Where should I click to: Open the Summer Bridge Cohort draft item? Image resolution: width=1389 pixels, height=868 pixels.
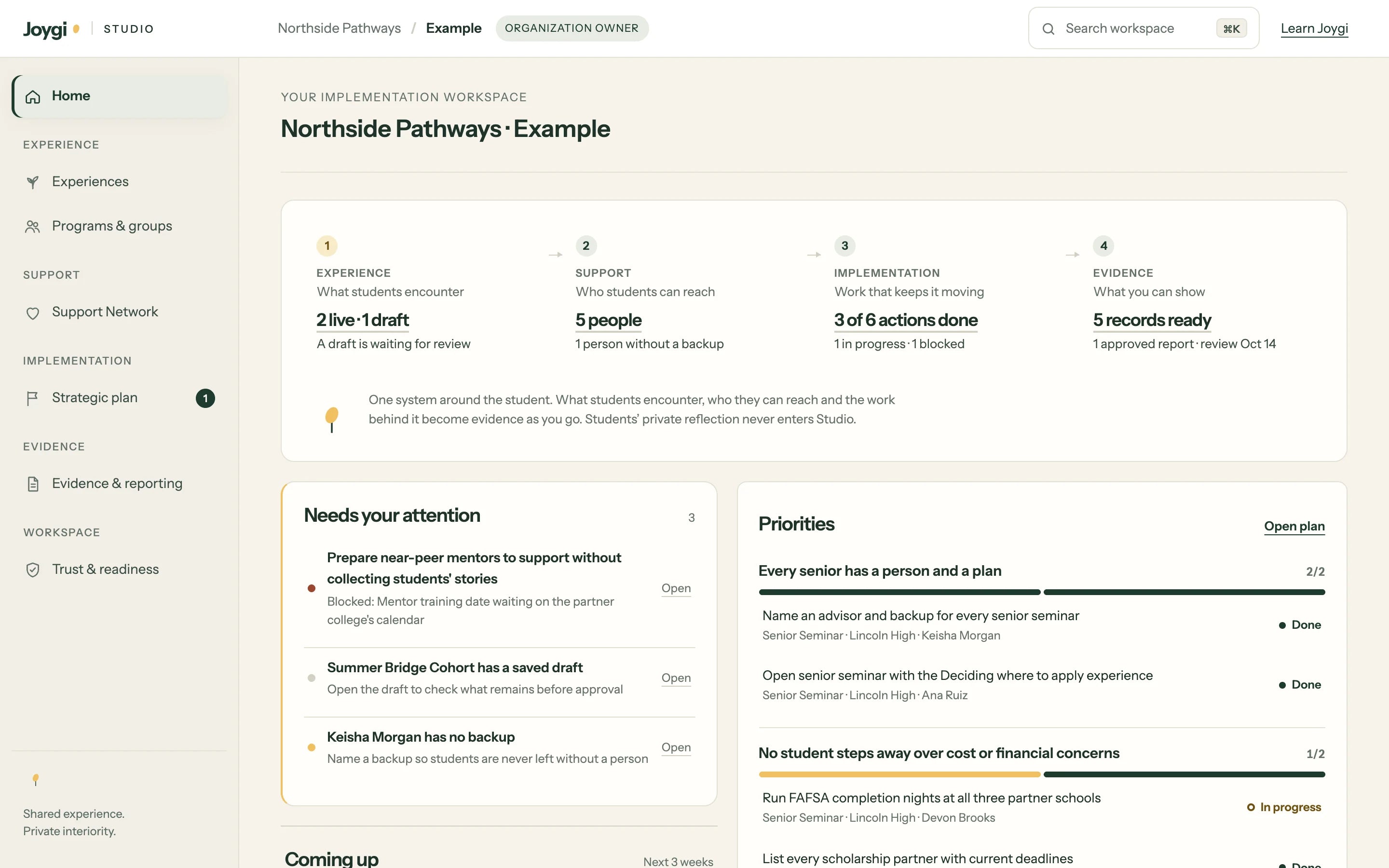[499, 678]
